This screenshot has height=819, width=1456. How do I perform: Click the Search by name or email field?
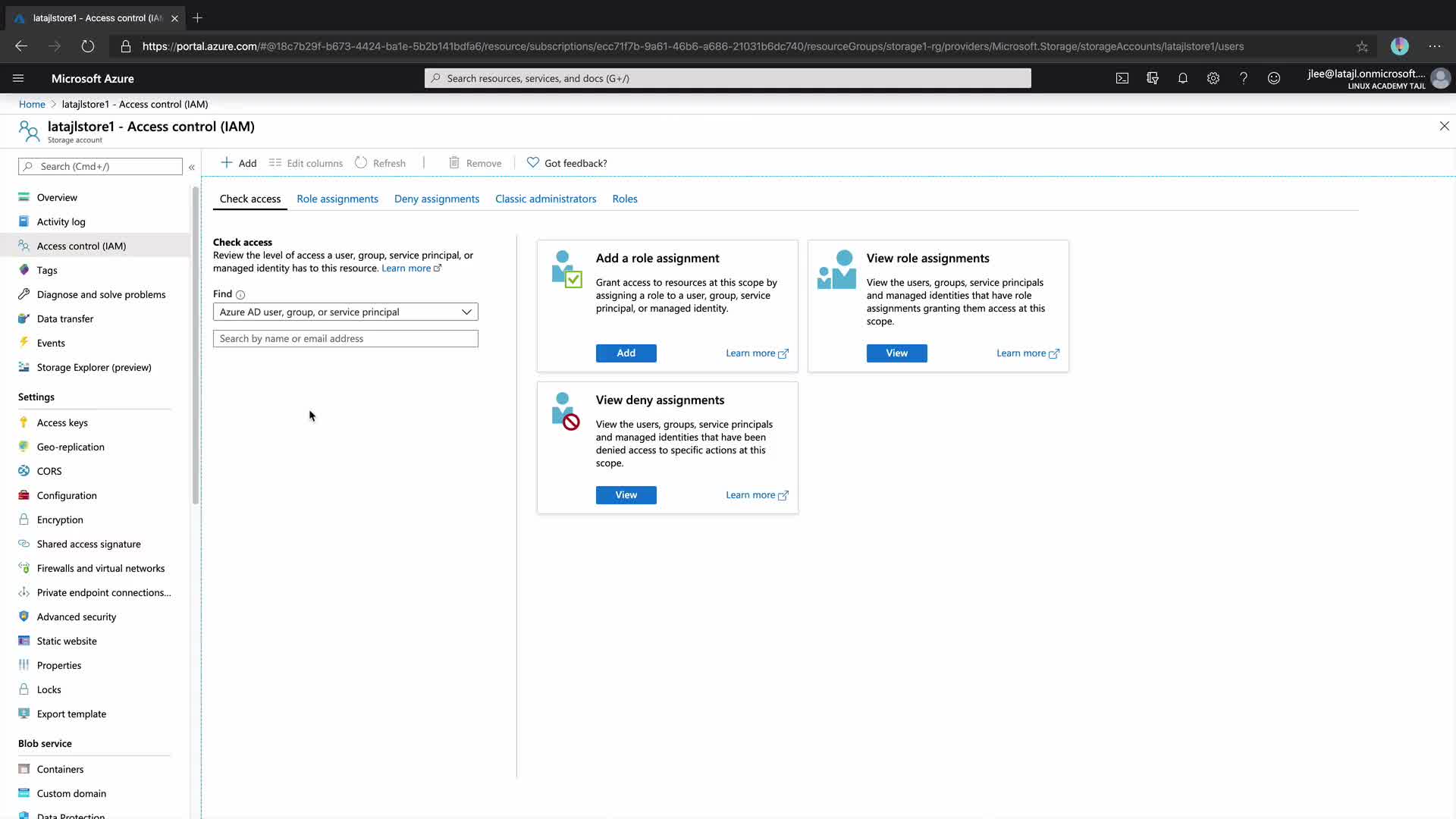[345, 339]
